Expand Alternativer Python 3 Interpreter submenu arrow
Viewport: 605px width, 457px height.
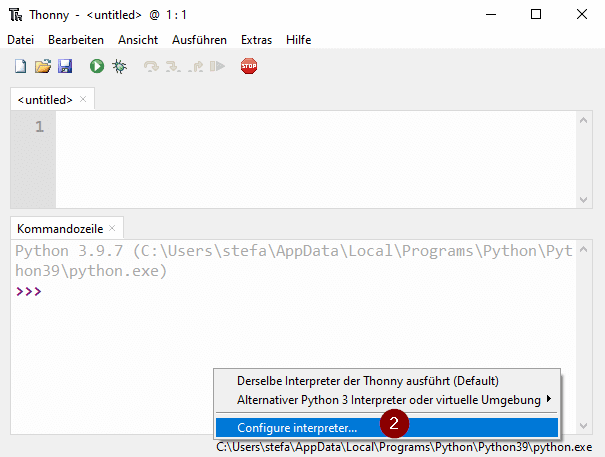pyautogui.click(x=548, y=400)
